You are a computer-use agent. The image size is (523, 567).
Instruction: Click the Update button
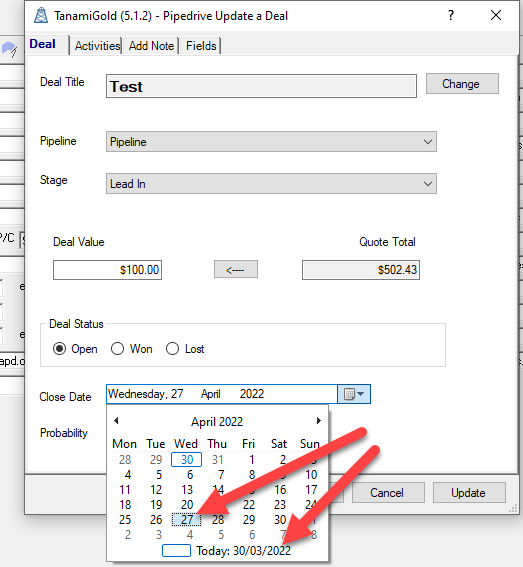tap(469, 493)
